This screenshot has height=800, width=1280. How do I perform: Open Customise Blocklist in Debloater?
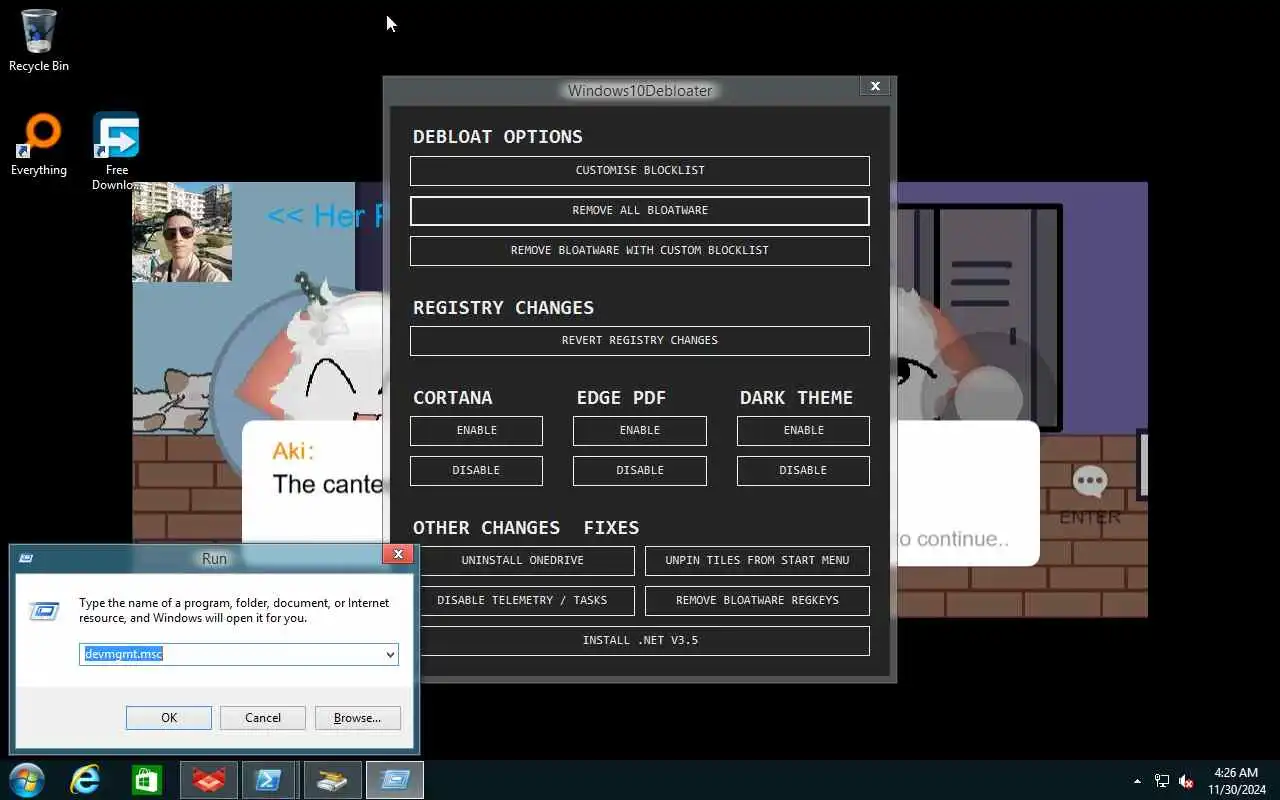(640, 170)
